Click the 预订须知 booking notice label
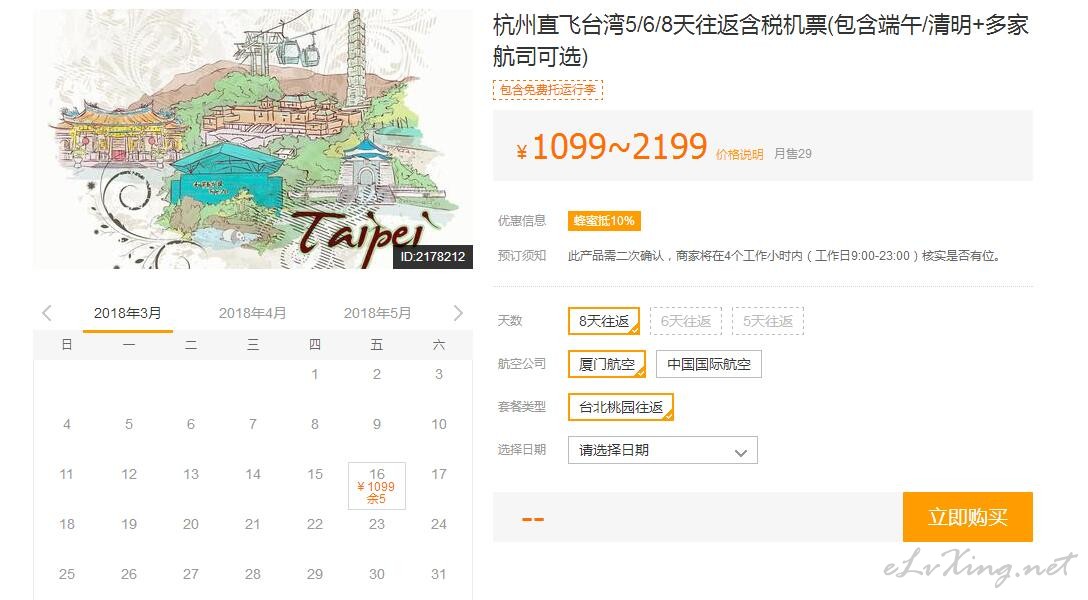This screenshot has height=600, width=1088. [x=522, y=255]
